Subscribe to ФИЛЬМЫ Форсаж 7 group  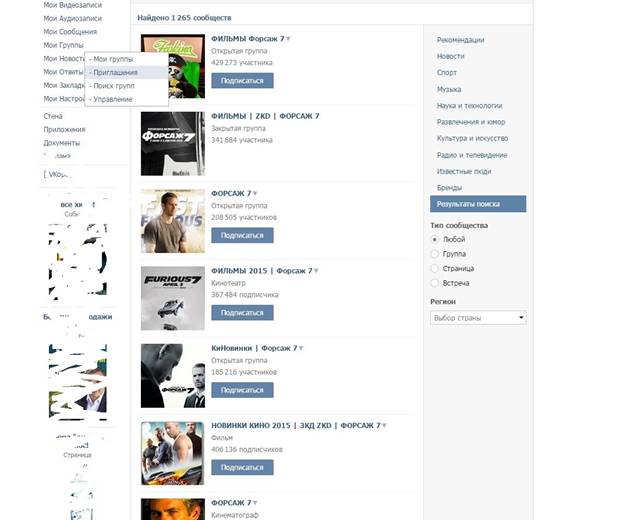pyautogui.click(x=242, y=81)
